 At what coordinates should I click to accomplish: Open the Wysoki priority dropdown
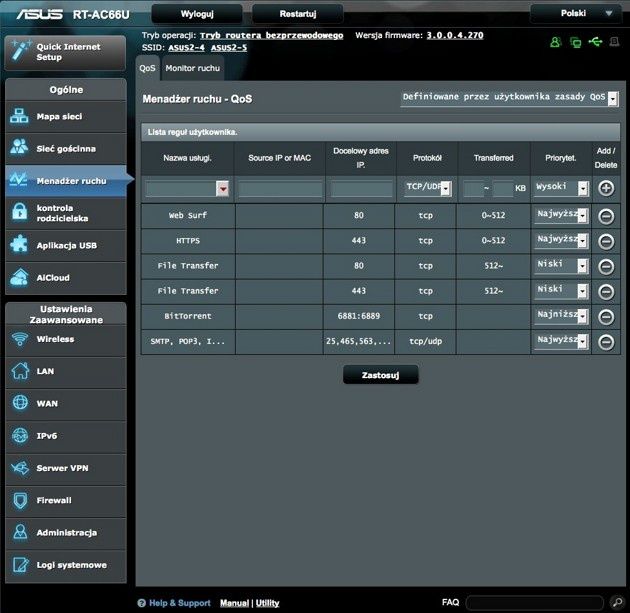point(561,188)
